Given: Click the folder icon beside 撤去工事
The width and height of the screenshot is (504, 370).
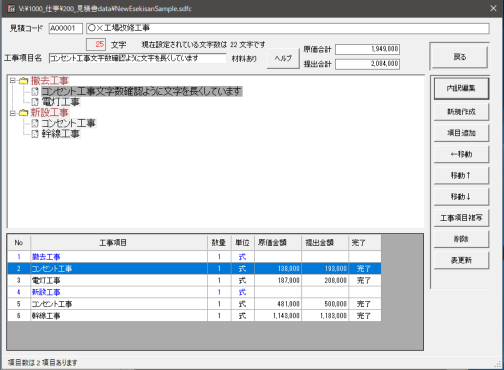Looking at the screenshot, I should coord(23,81).
